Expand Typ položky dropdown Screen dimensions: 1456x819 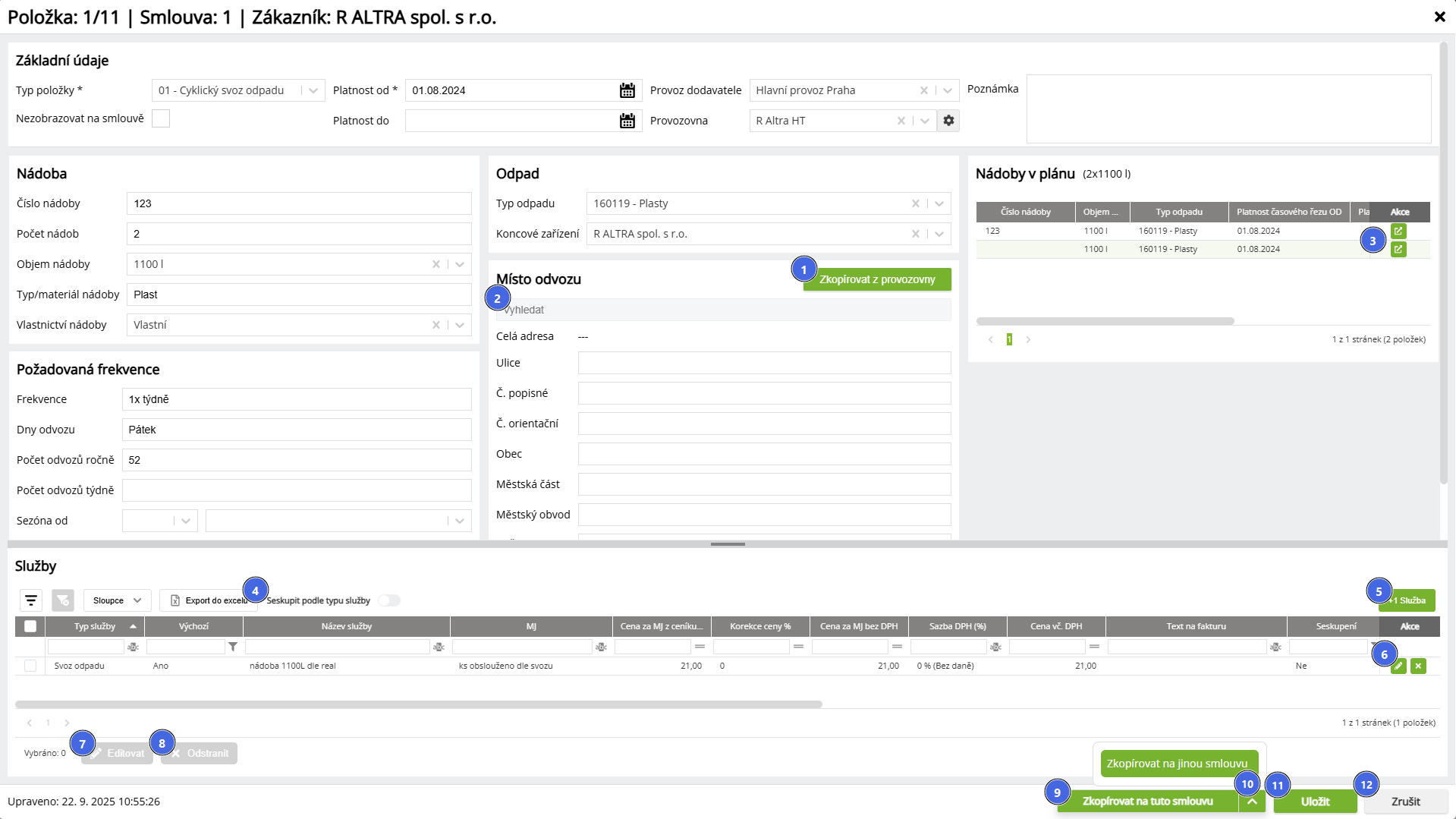313,90
